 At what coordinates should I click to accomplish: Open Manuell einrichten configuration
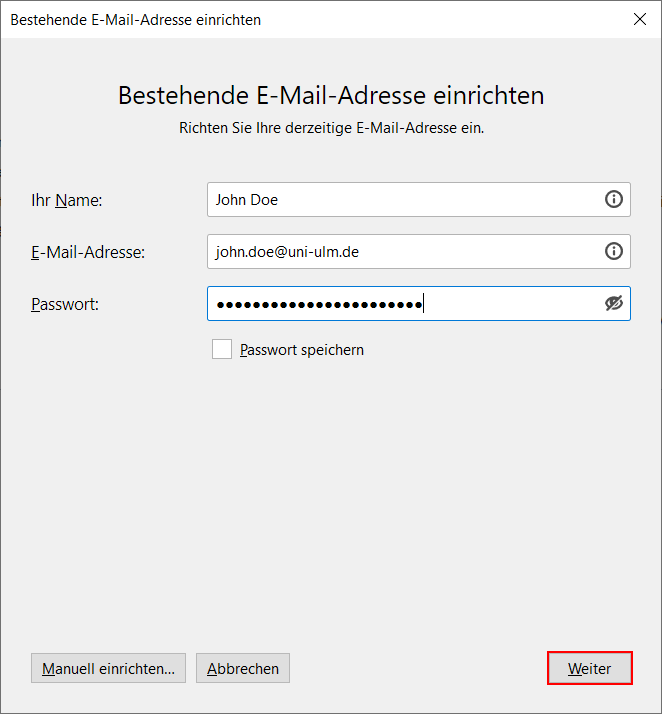pyautogui.click(x=108, y=668)
